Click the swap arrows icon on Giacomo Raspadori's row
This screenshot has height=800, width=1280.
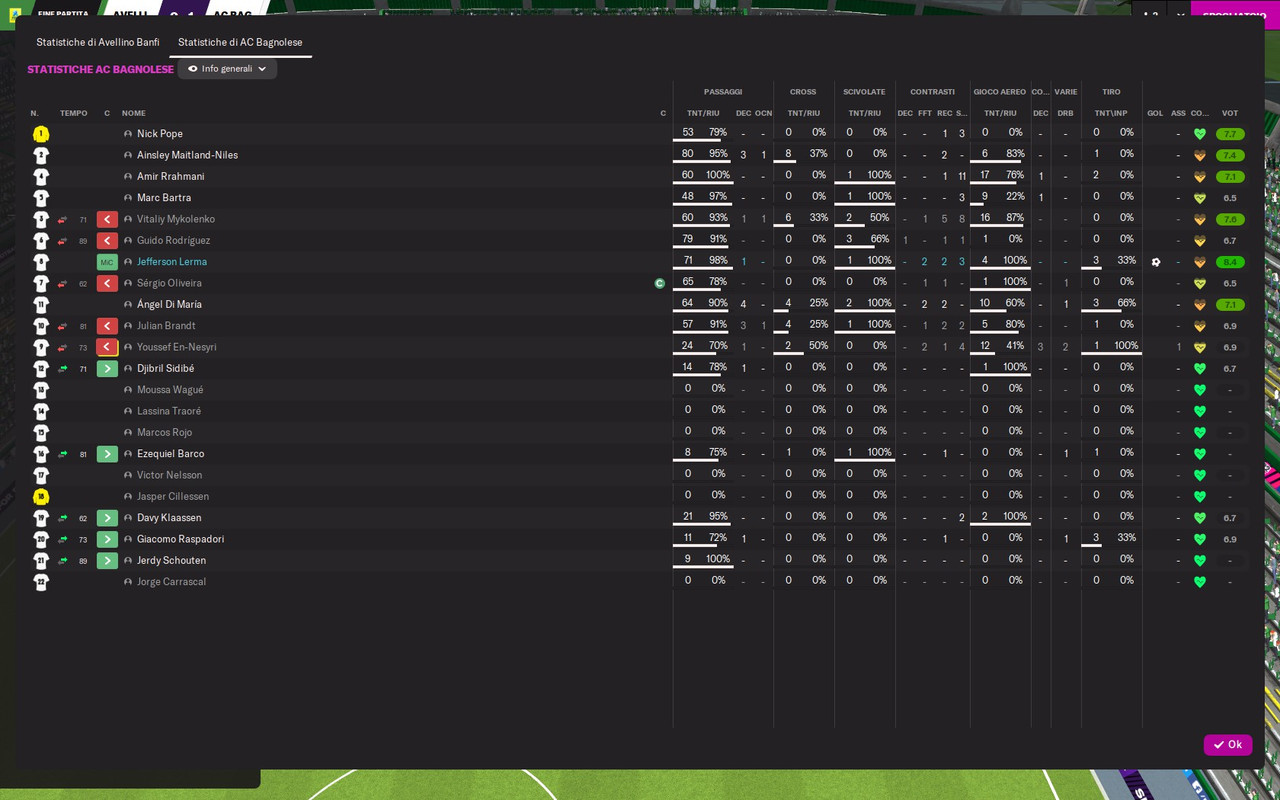coord(63,539)
